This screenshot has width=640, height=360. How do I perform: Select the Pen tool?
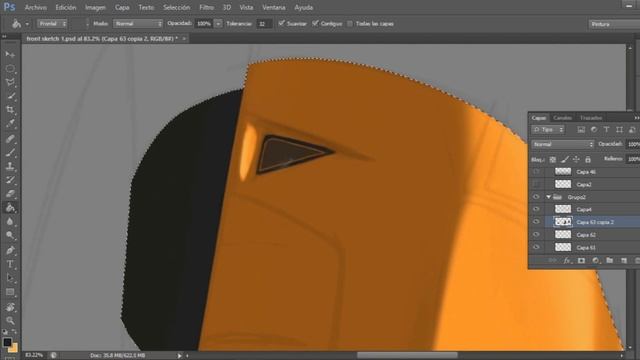pos(10,251)
